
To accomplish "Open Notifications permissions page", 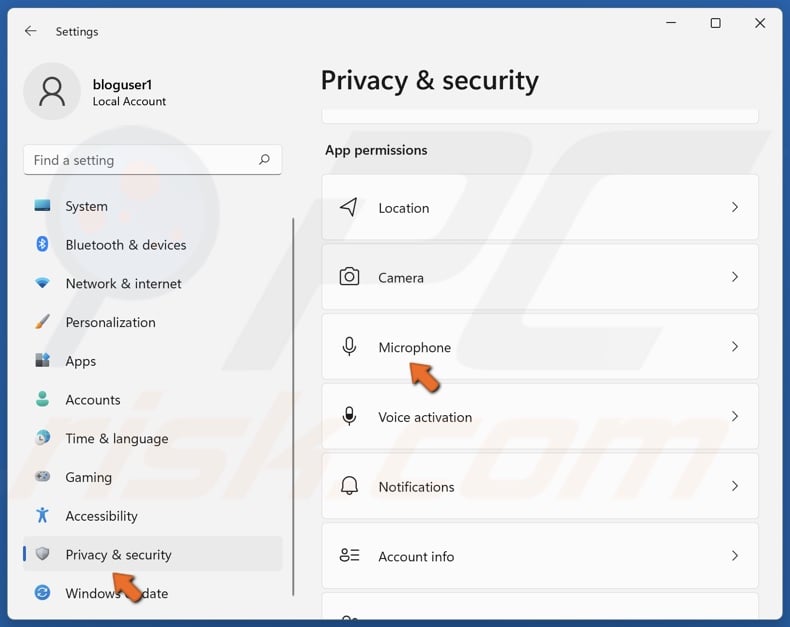I will [540, 486].
